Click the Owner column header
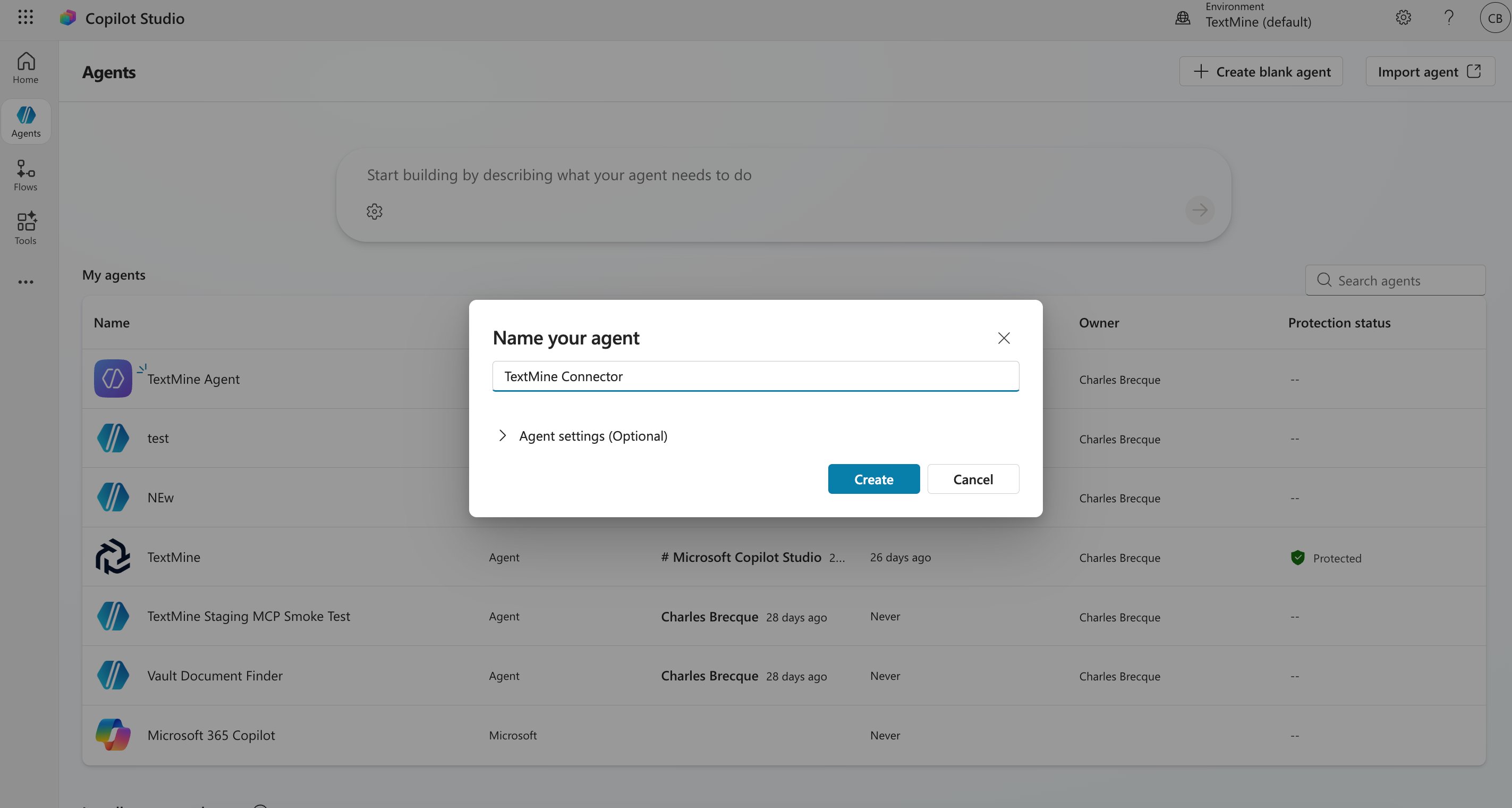Screen dimensions: 1512x808 tap(1099, 322)
